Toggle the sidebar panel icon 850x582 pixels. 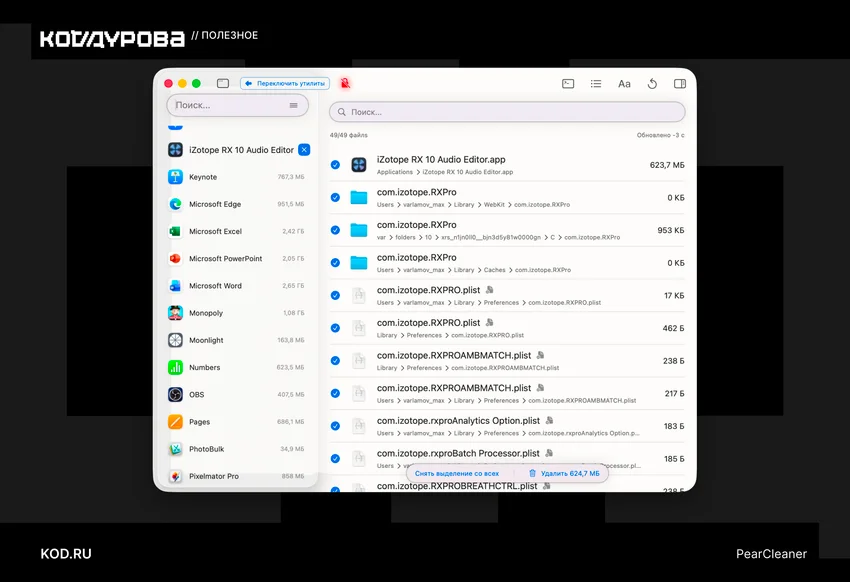[x=223, y=83]
